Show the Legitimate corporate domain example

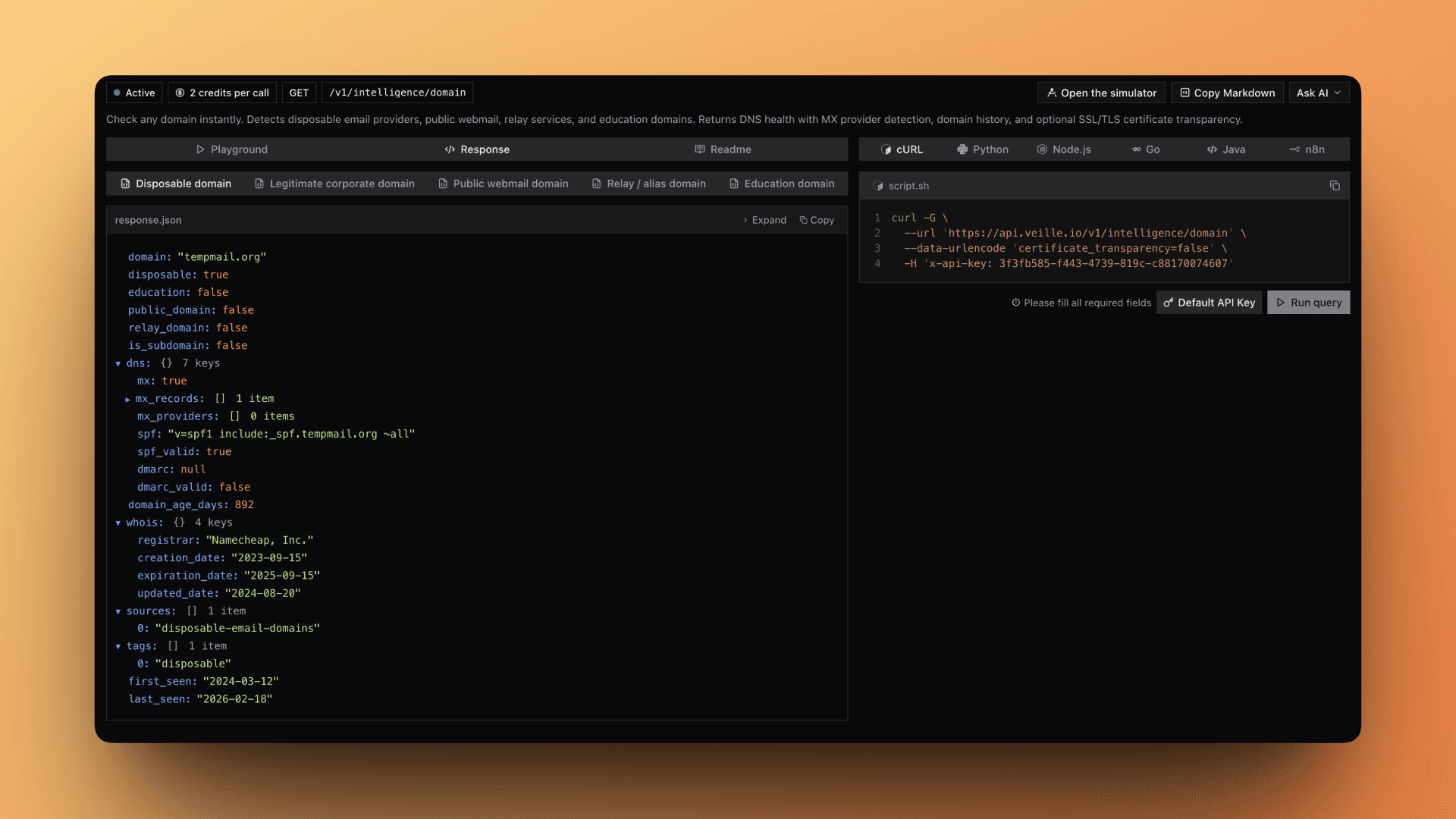[x=334, y=184]
